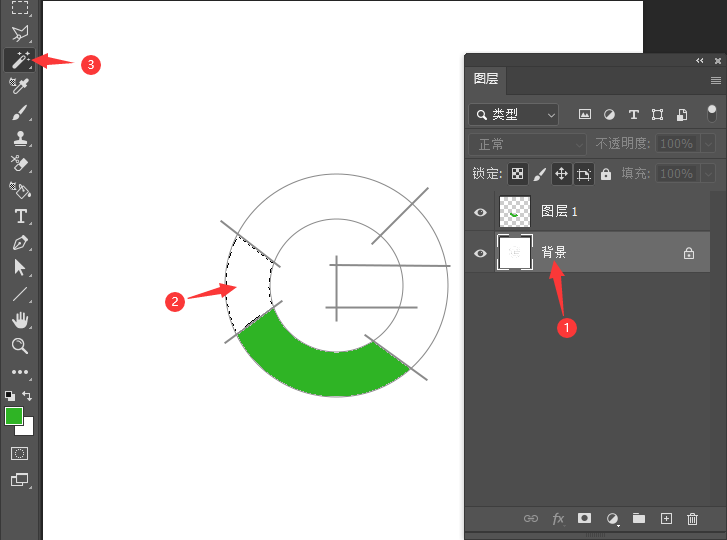Select the Polygonal Lasso tool
727x540 pixels.
19,33
